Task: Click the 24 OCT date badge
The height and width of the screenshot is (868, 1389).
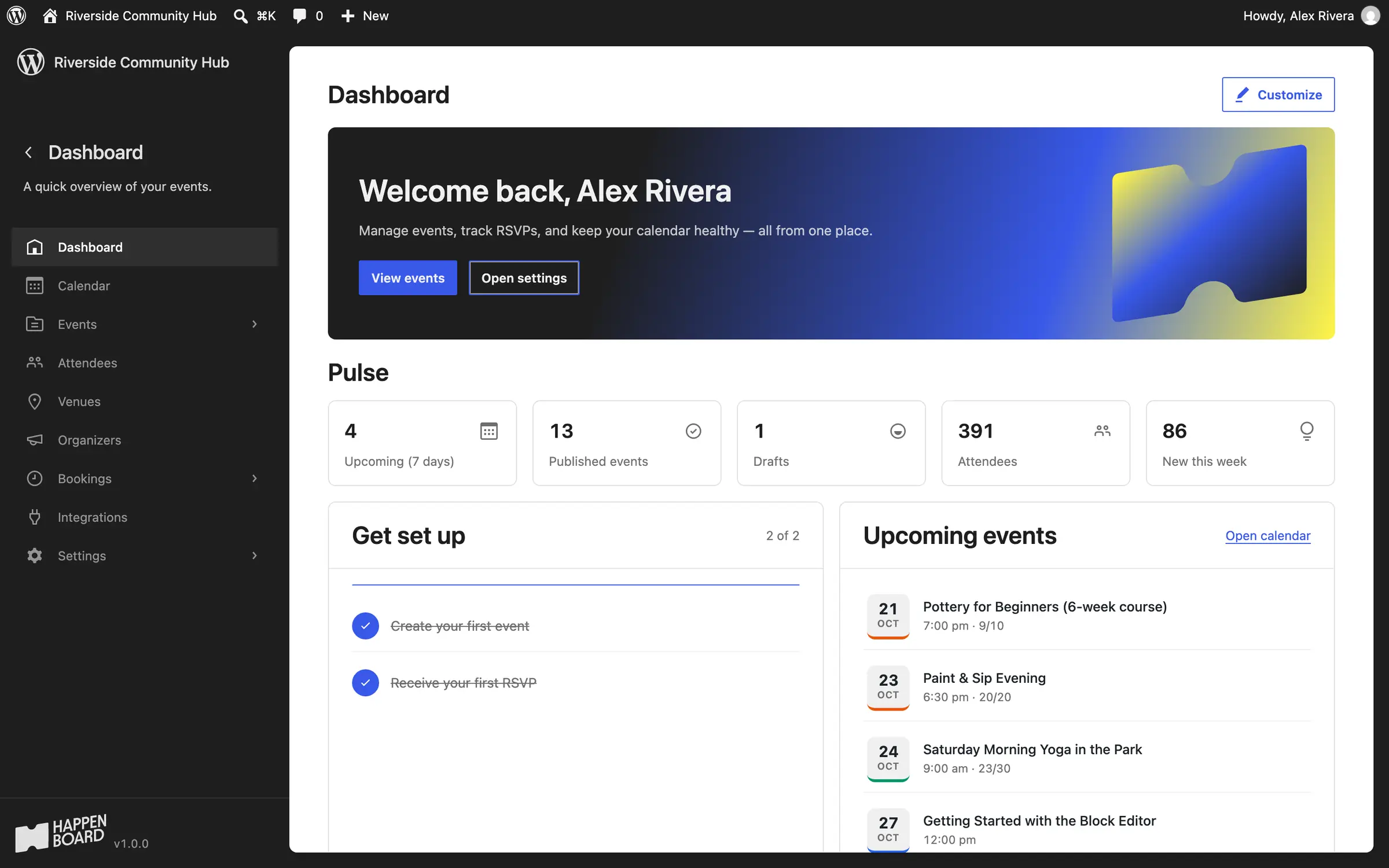Action: (x=888, y=759)
